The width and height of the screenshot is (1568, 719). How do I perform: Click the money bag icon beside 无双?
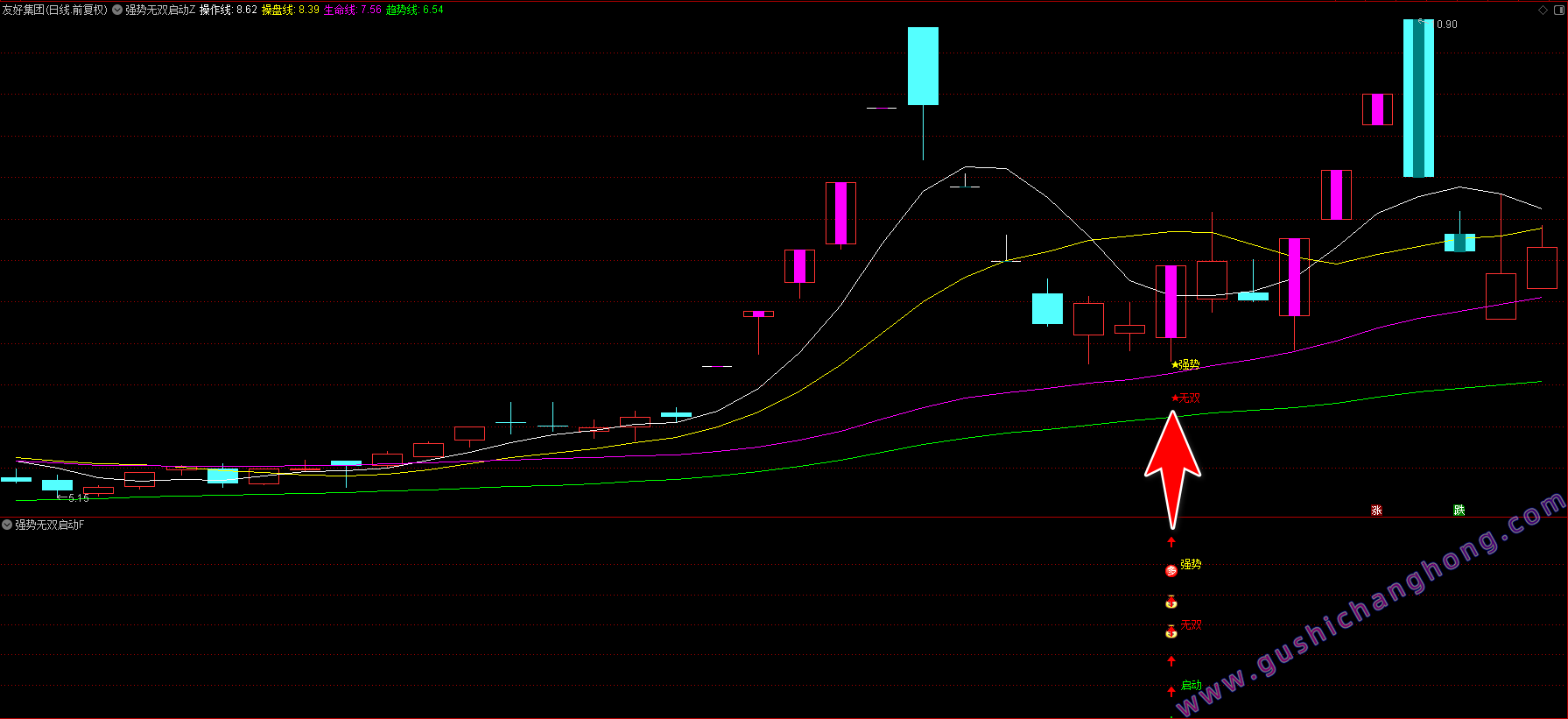(x=1171, y=631)
